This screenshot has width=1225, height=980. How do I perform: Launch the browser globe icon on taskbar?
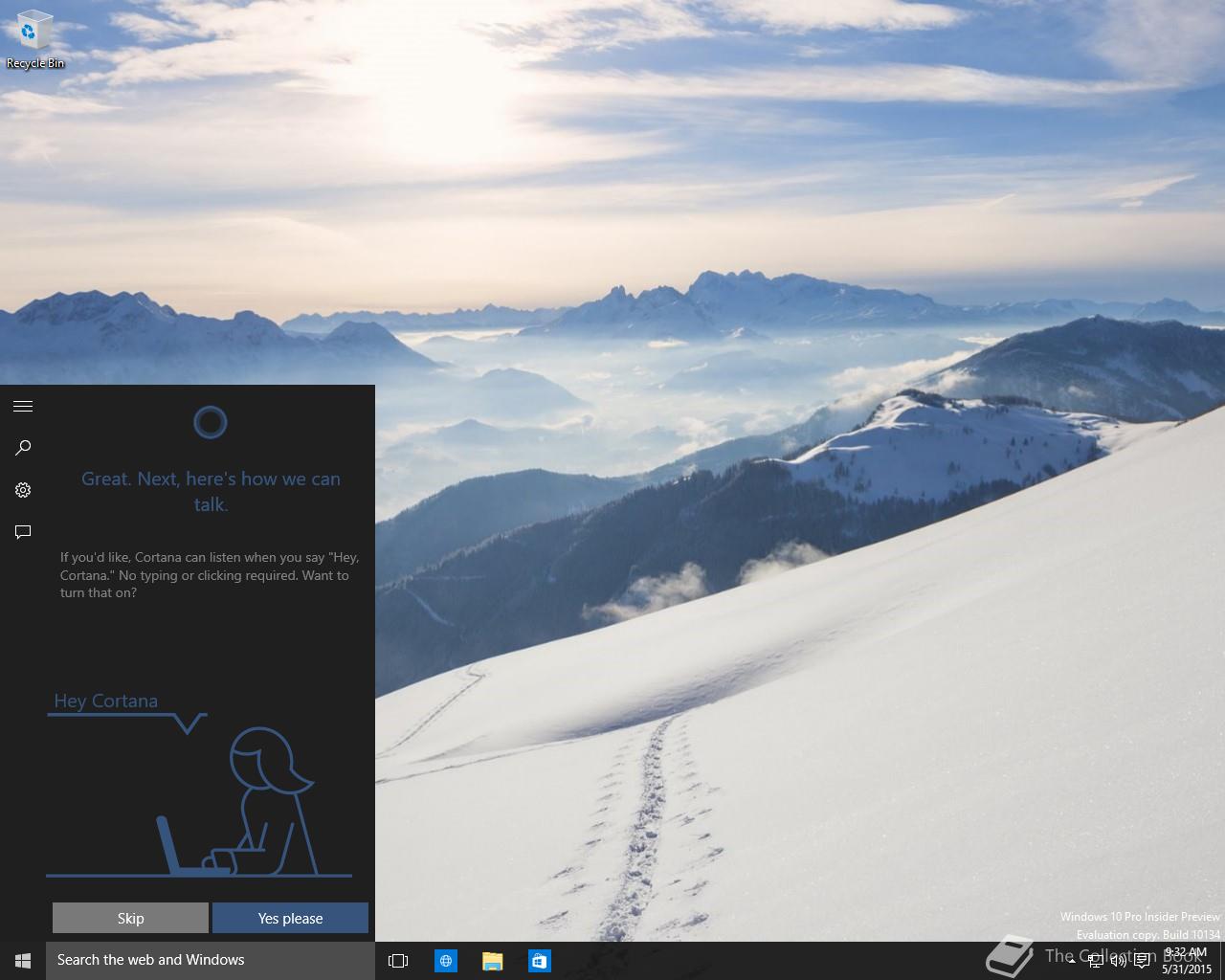click(x=446, y=961)
